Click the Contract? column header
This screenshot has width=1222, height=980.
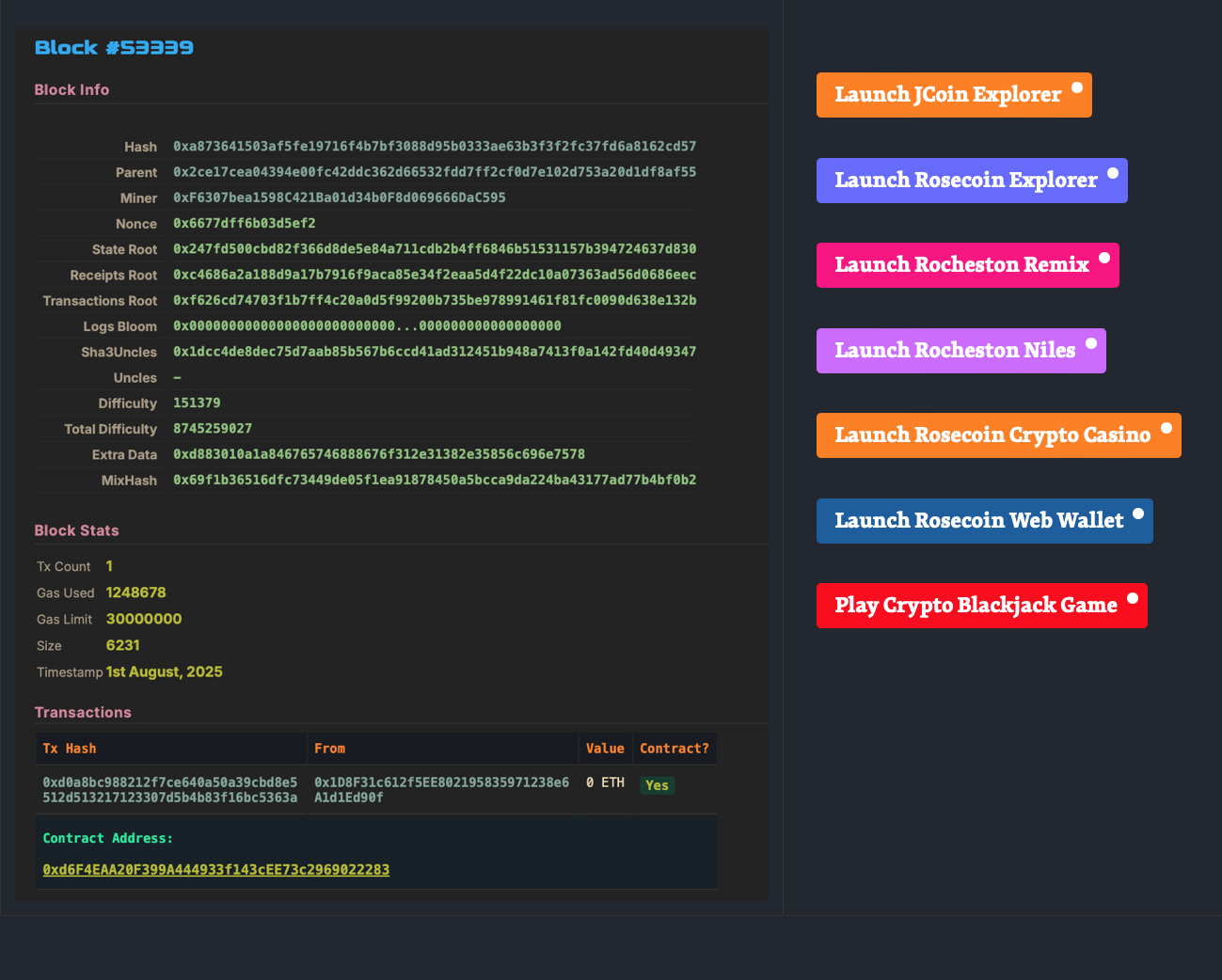[674, 749]
